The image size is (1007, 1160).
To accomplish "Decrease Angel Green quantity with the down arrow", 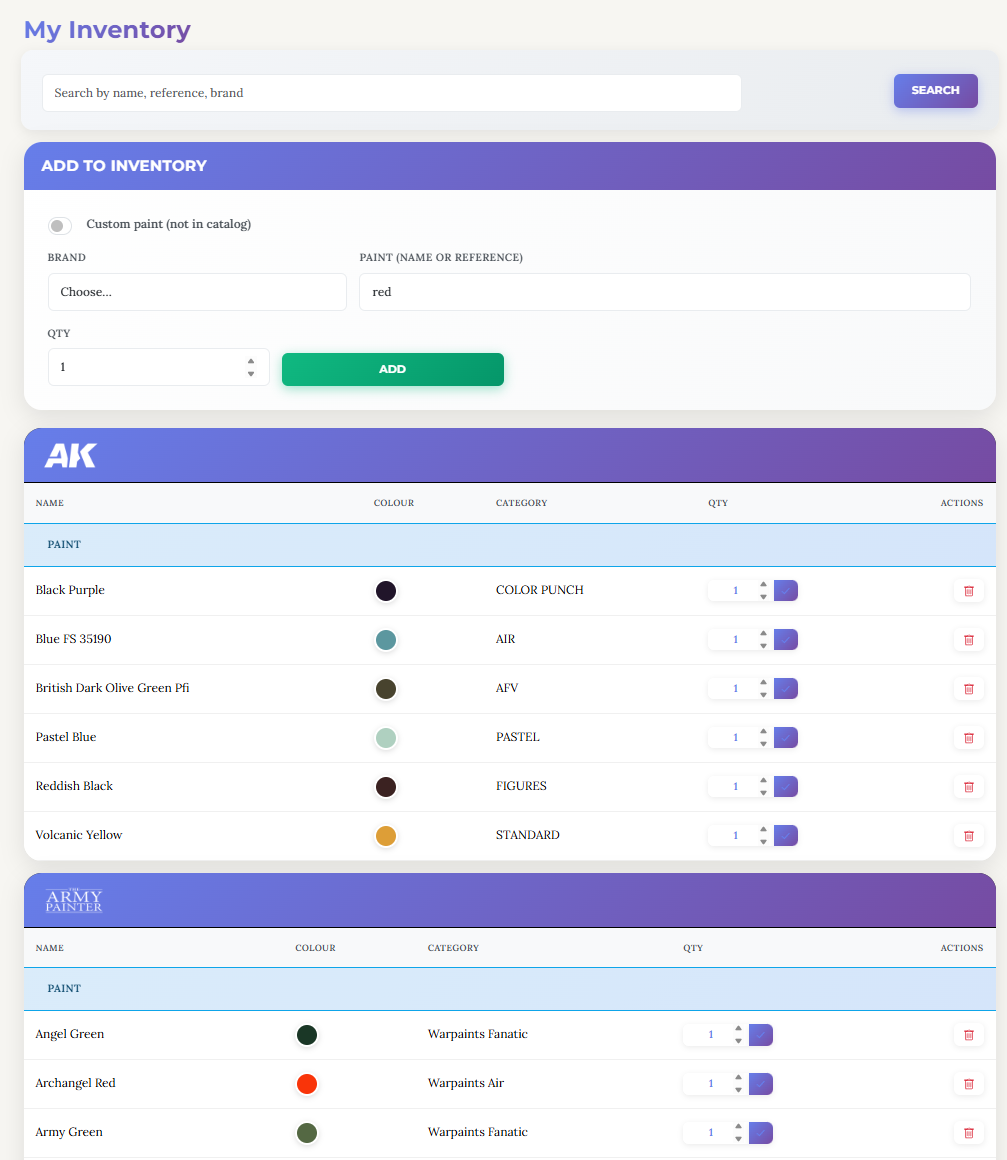I will (x=737, y=1040).
